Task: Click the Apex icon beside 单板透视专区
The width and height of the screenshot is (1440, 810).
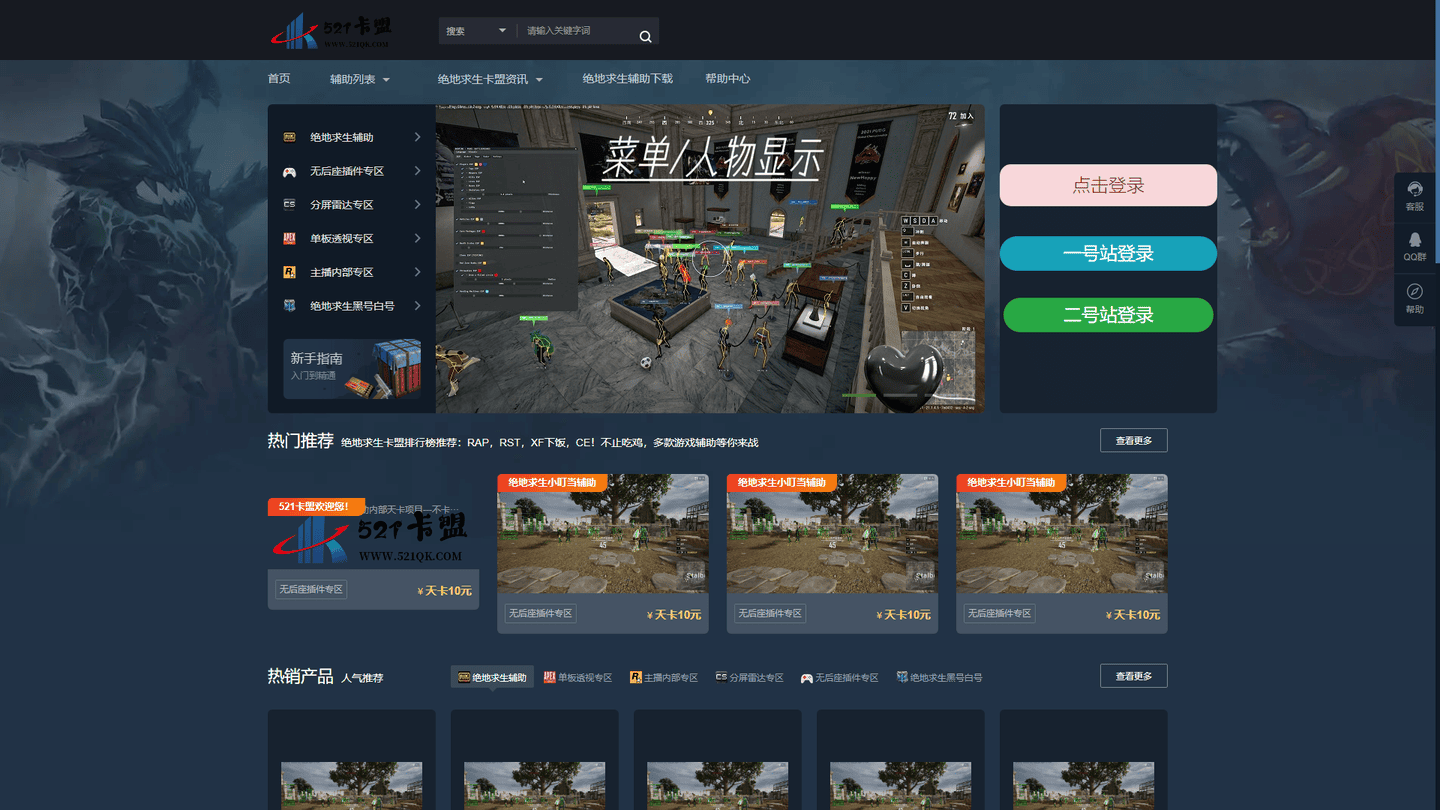Action: (x=289, y=238)
